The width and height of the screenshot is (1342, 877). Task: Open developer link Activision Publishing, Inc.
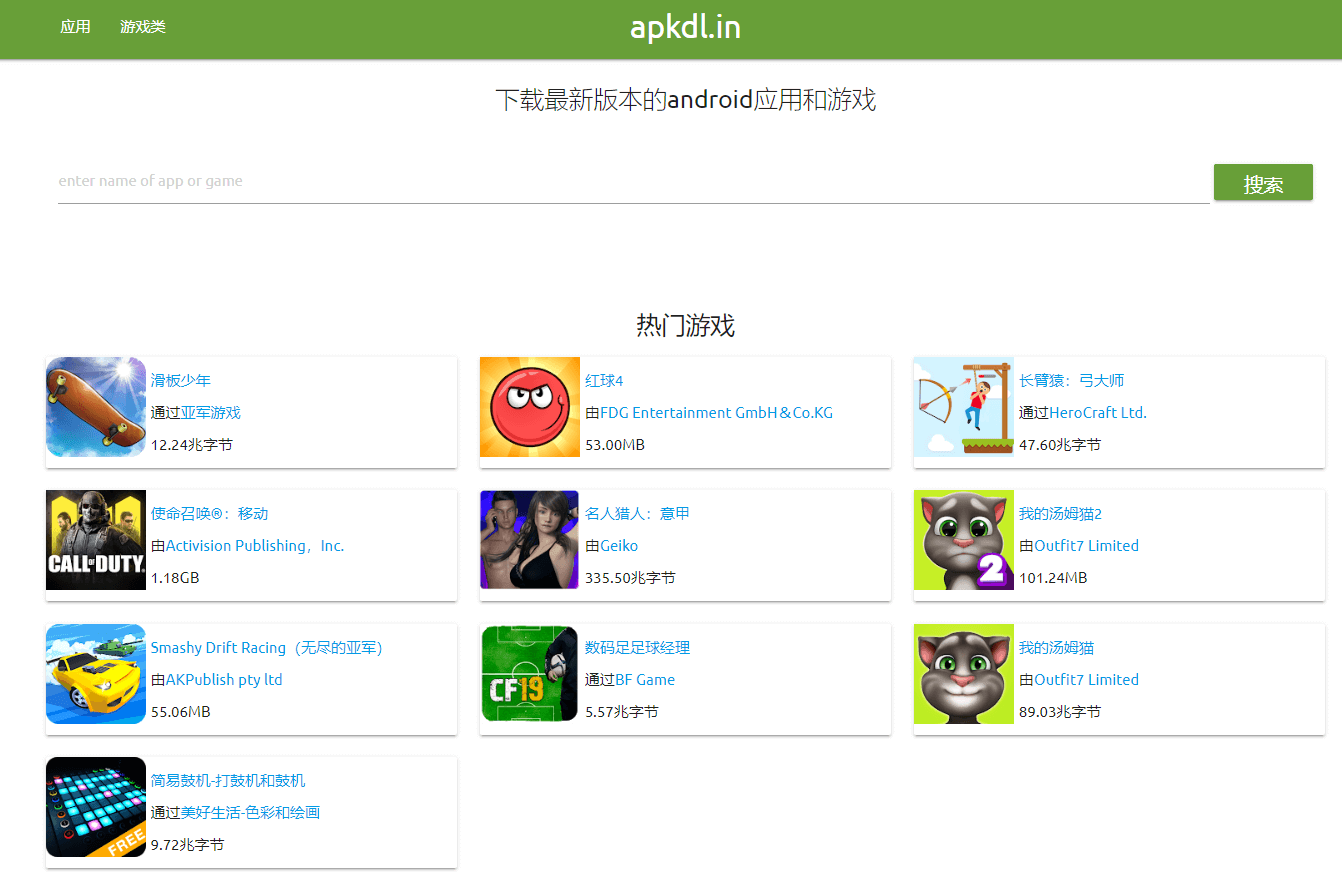pos(254,546)
